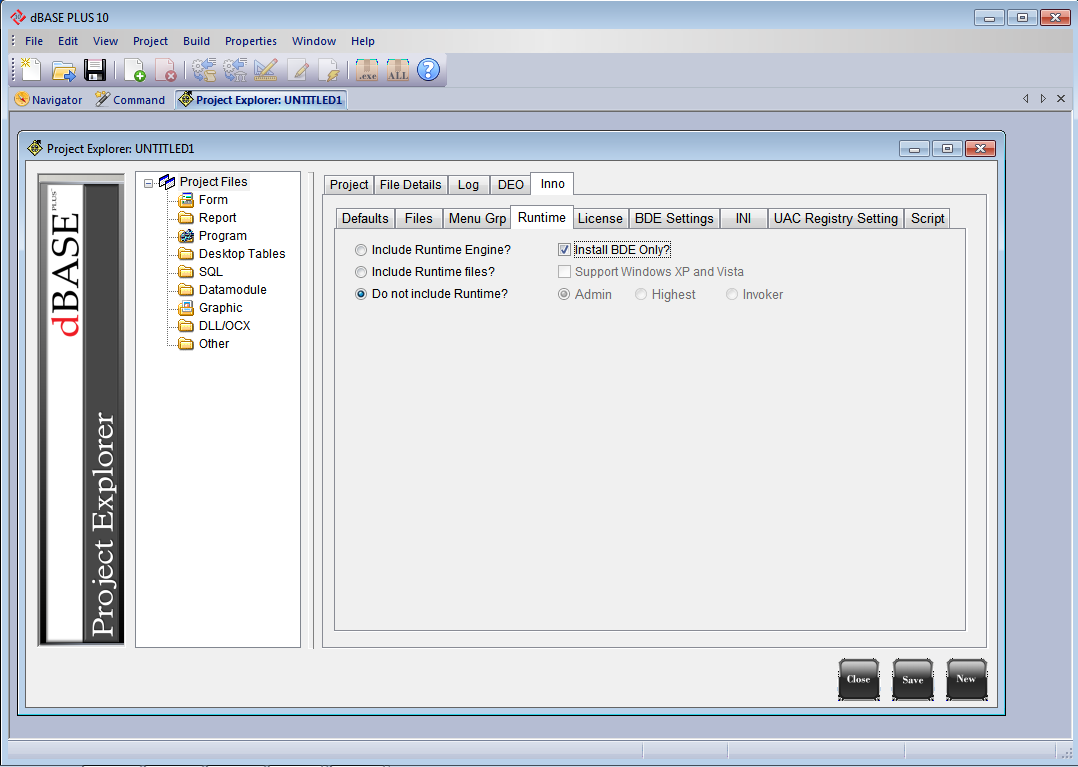
Task: Click the page with pencil edit icon
Action: pyautogui.click(x=298, y=69)
